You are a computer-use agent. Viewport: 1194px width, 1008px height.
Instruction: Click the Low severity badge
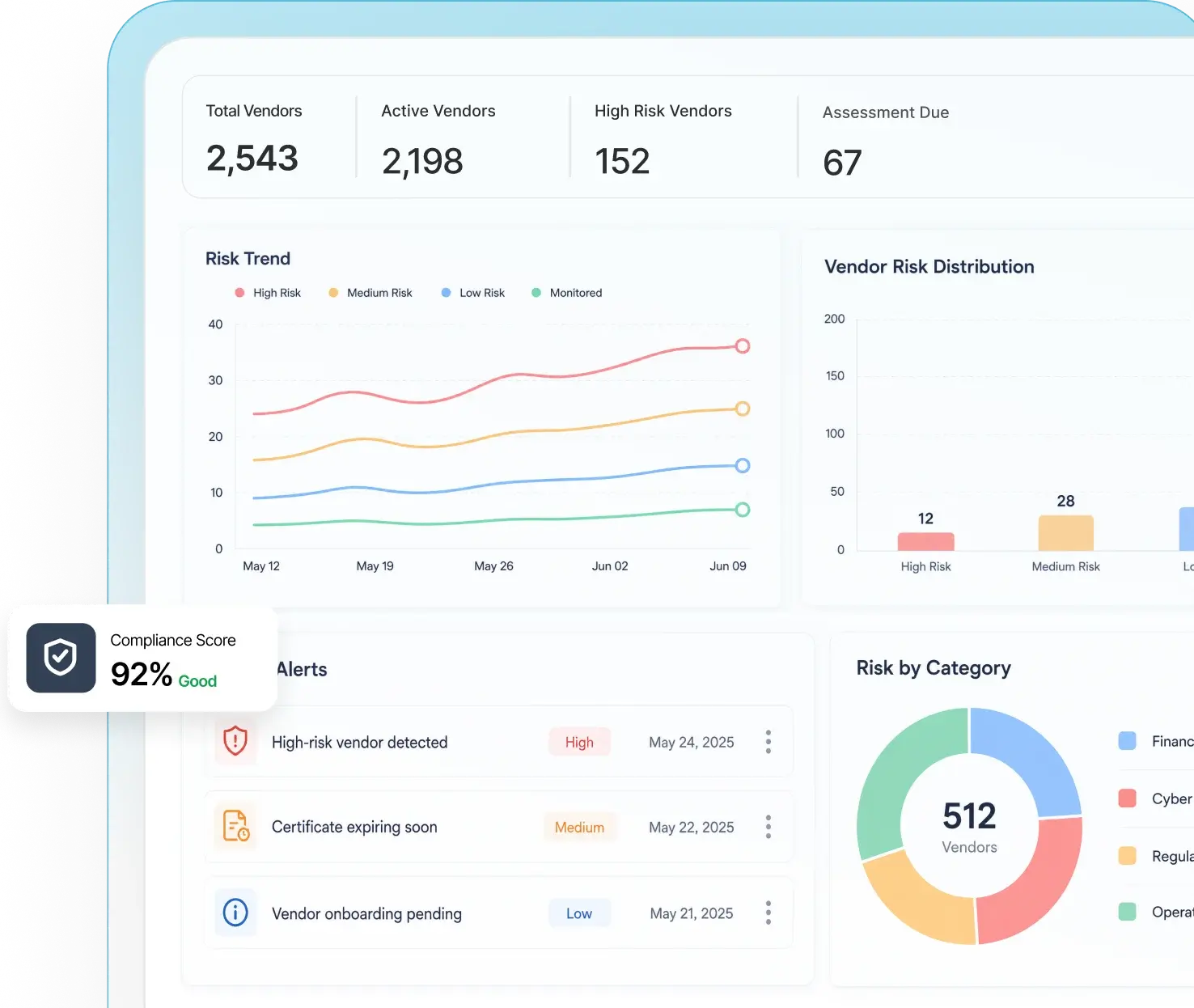point(579,913)
